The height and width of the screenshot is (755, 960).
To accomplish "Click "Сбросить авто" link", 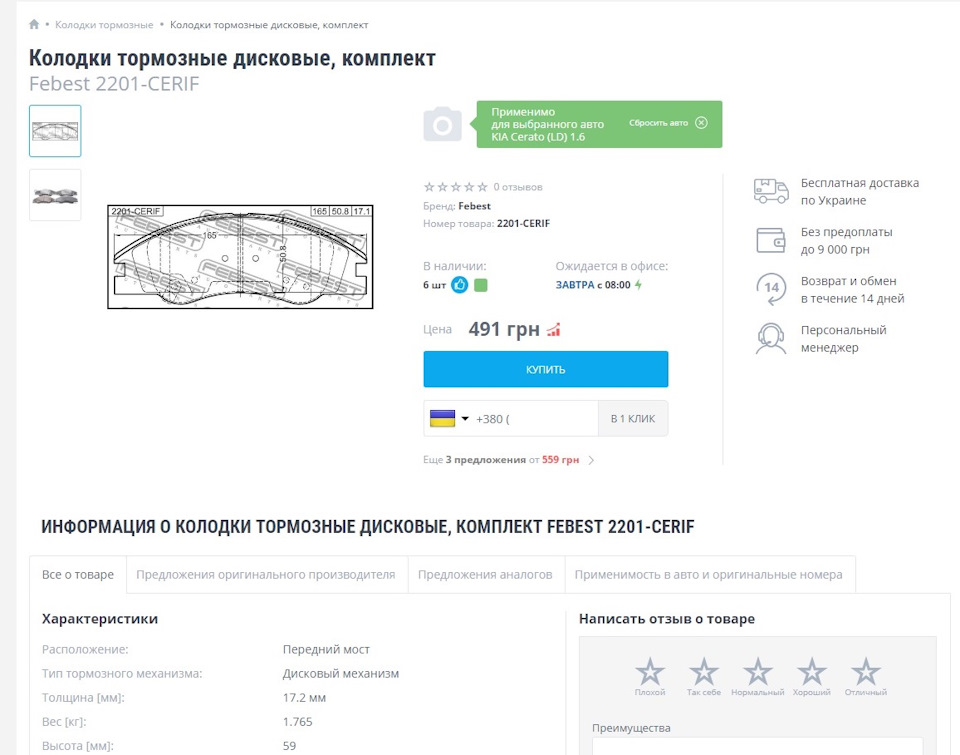I will [x=658, y=123].
